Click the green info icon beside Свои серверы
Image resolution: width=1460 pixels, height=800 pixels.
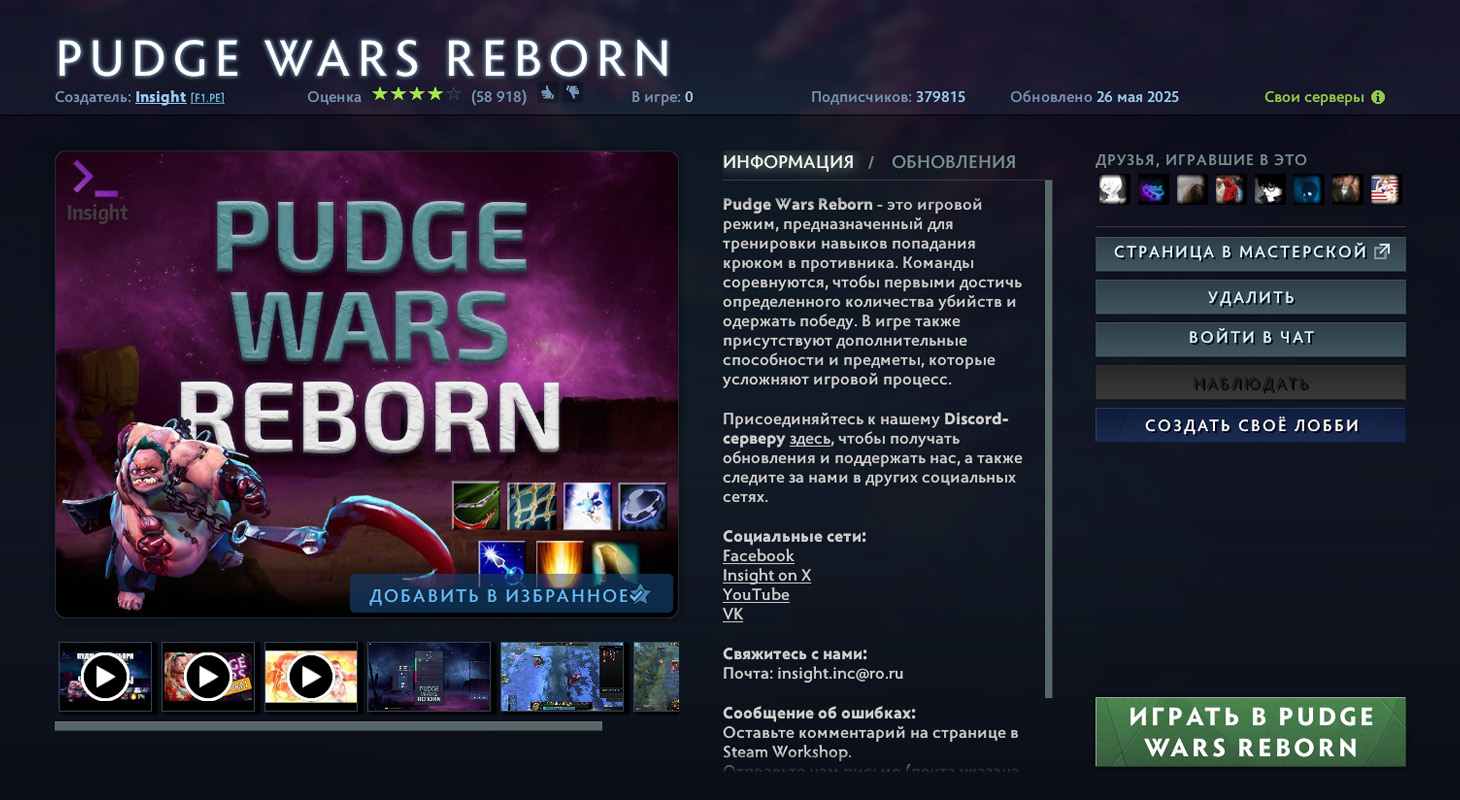click(x=1378, y=97)
